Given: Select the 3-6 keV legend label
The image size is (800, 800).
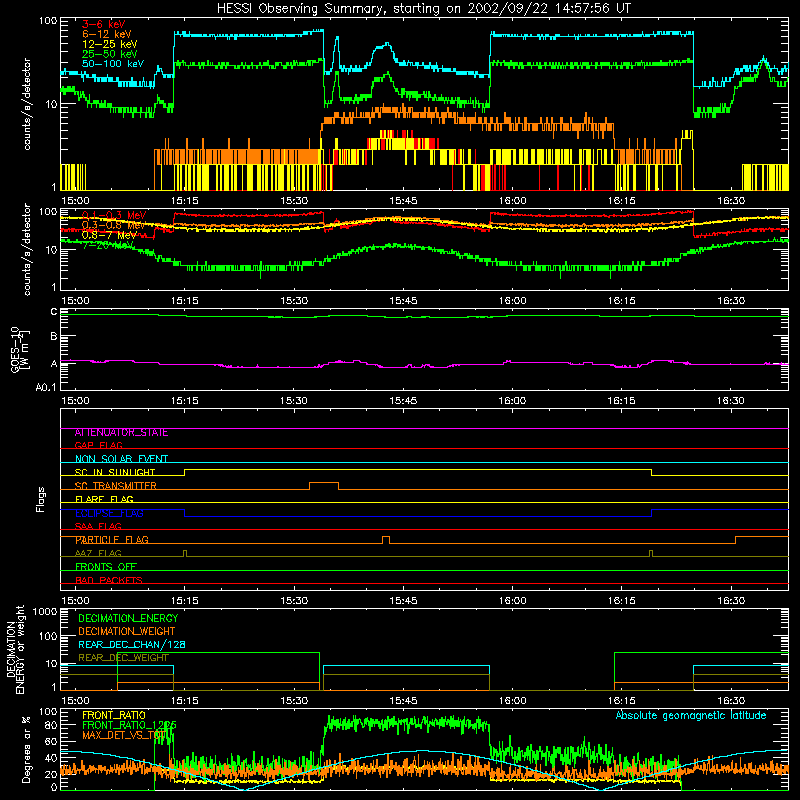Looking at the screenshot, I should point(104,24).
